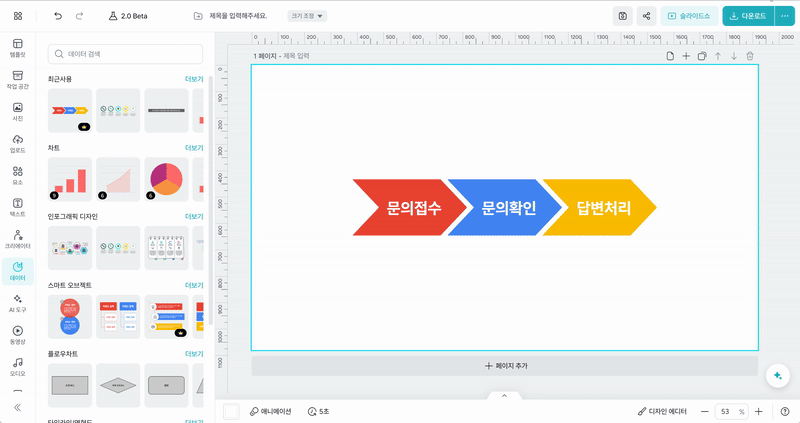Screen dimensions: 800x423
Task: Collapse the left sidebar with double chevron
Action: pyautogui.click(x=17, y=407)
